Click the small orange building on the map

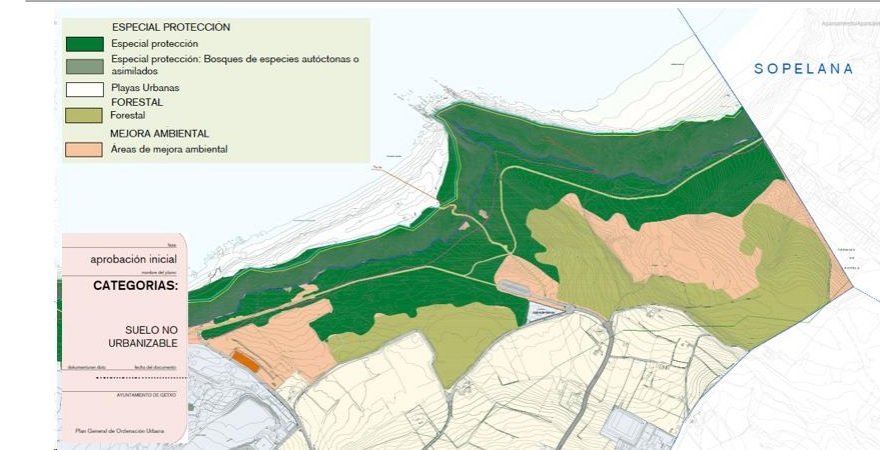point(245,361)
